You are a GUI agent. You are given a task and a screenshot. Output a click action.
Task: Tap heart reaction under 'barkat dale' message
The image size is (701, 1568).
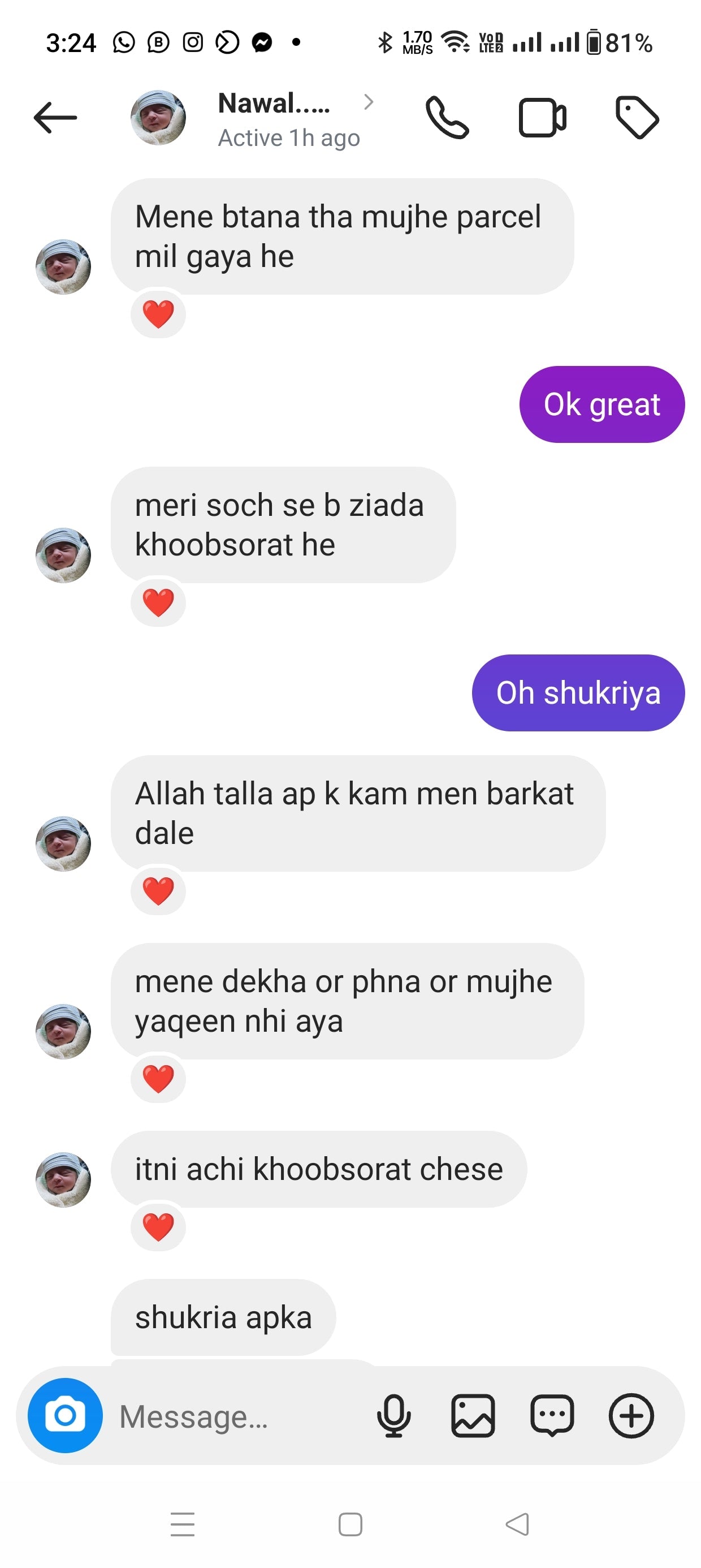click(158, 891)
